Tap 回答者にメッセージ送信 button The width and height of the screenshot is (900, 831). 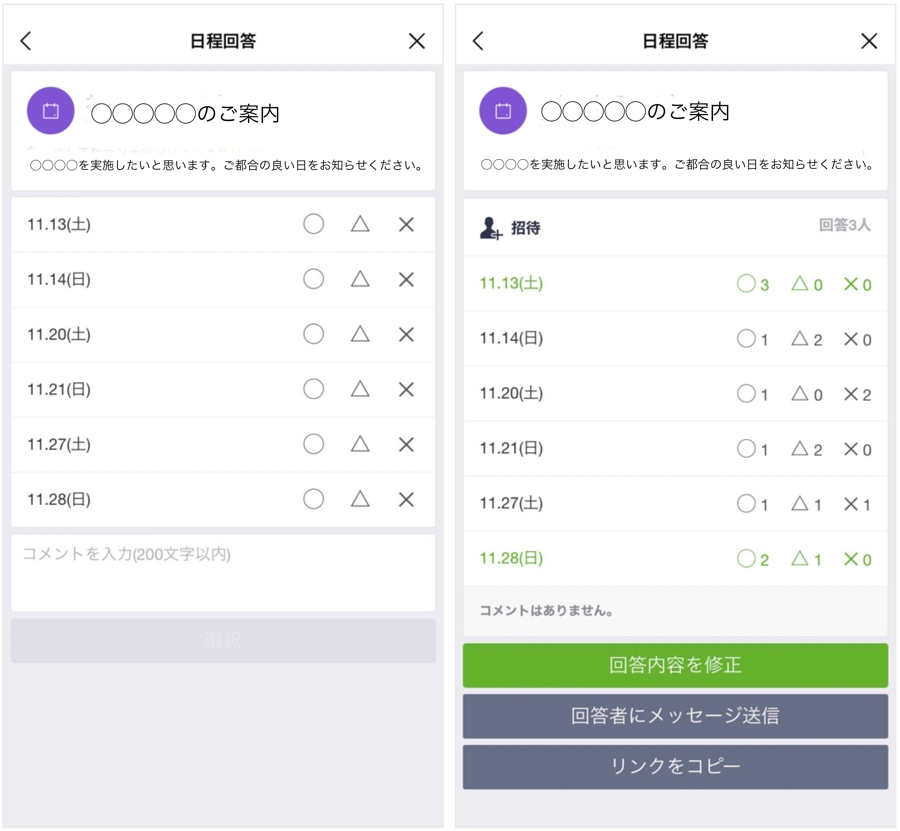675,716
